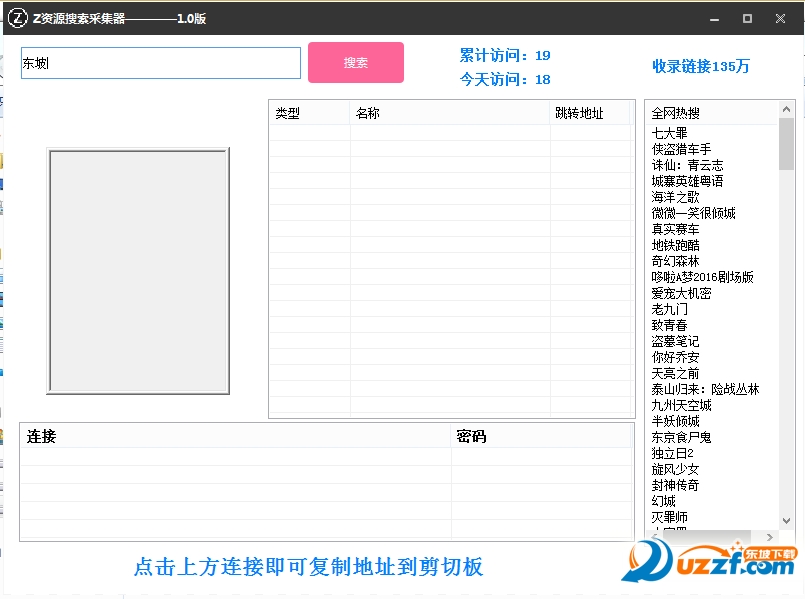Click the Z logo in the title bar

[x=17, y=18]
